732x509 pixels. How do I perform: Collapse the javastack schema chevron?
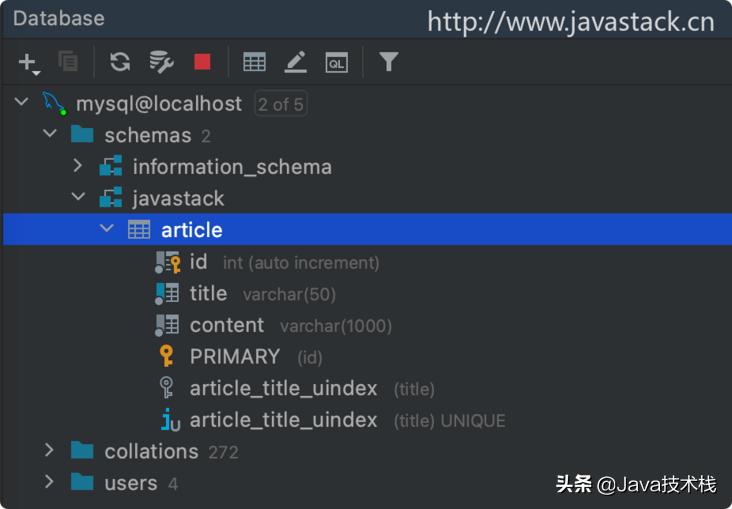[78, 197]
